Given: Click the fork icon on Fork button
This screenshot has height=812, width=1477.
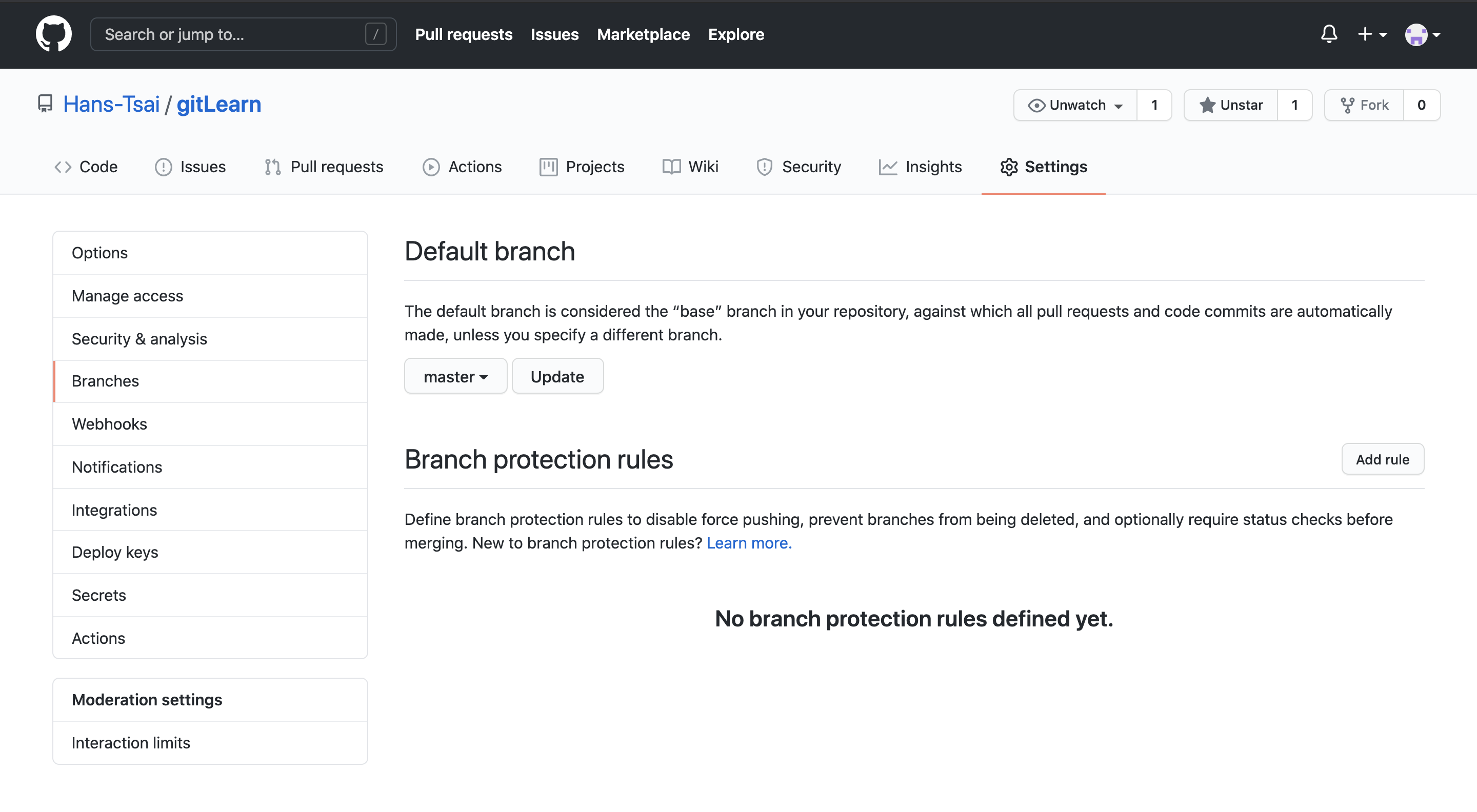Looking at the screenshot, I should click(1347, 106).
